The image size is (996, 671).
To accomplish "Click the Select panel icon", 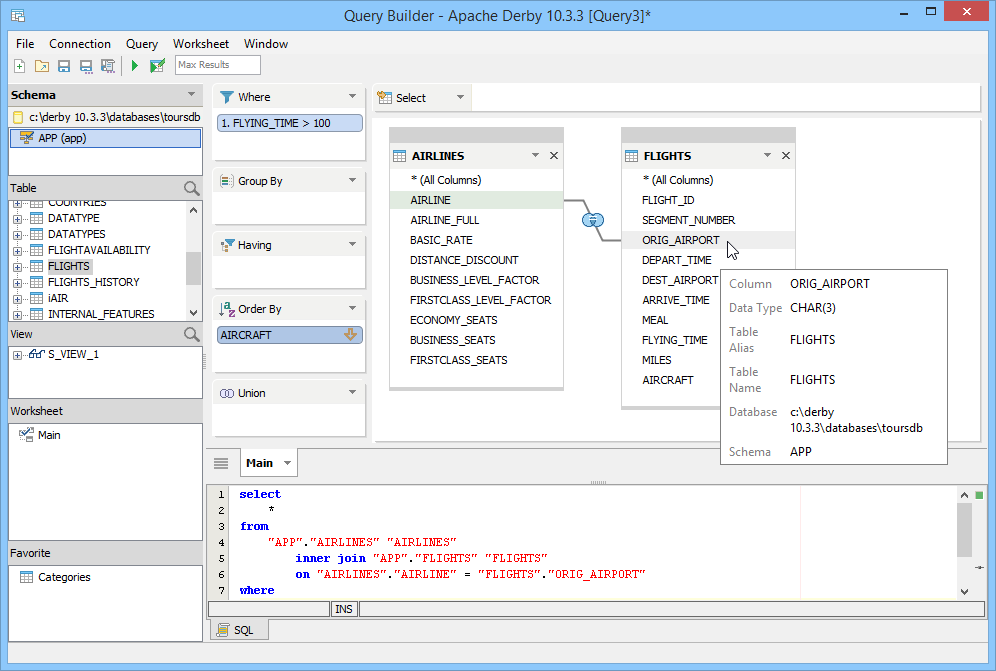I will click(x=384, y=98).
